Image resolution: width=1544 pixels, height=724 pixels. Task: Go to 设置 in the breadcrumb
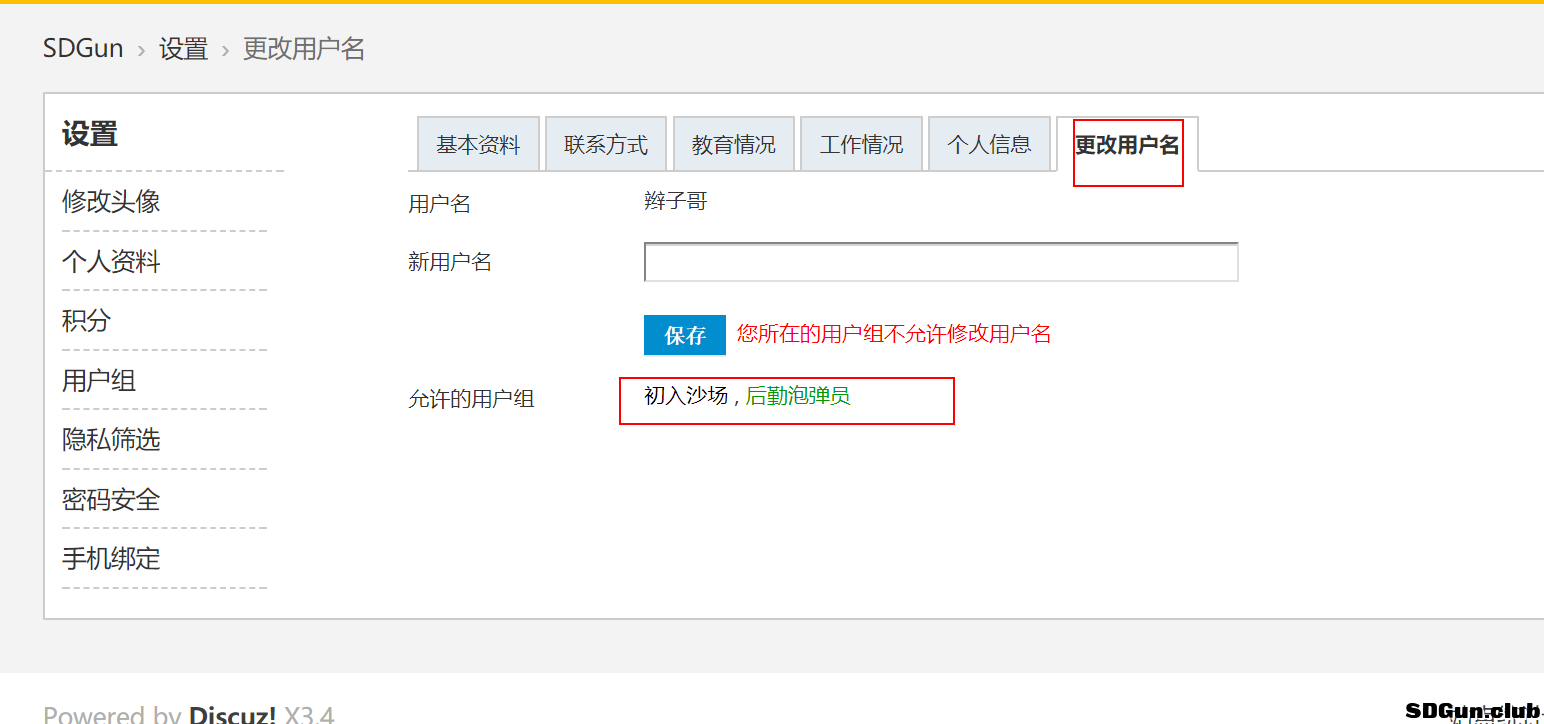click(x=184, y=48)
